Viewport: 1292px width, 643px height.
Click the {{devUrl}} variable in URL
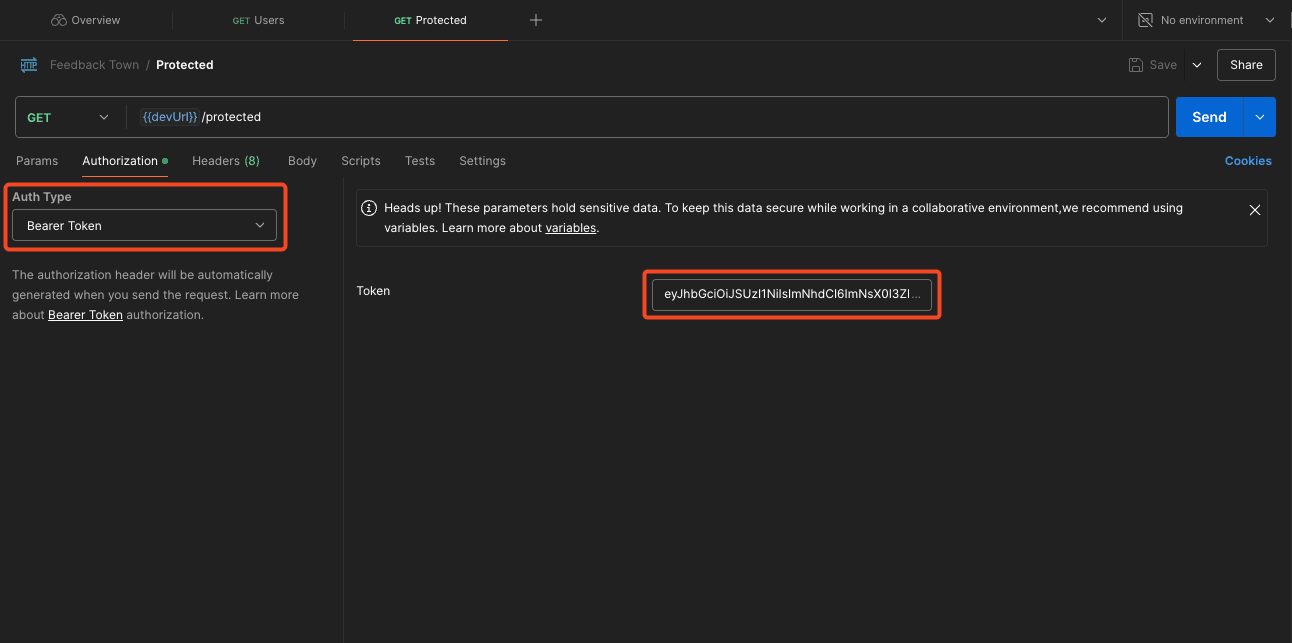[169, 117]
